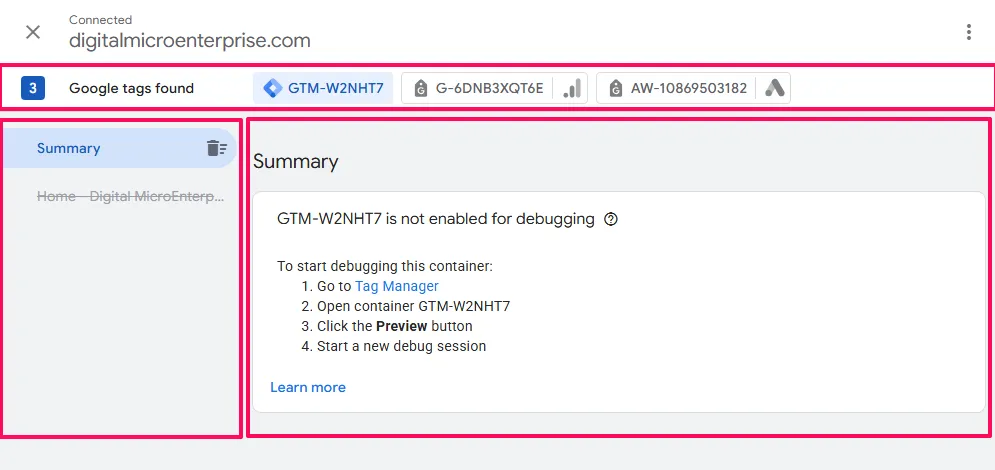Screen dimensions: 995x470
Task: Switch to the AW-10869503182 tag tab
Action: point(688,88)
